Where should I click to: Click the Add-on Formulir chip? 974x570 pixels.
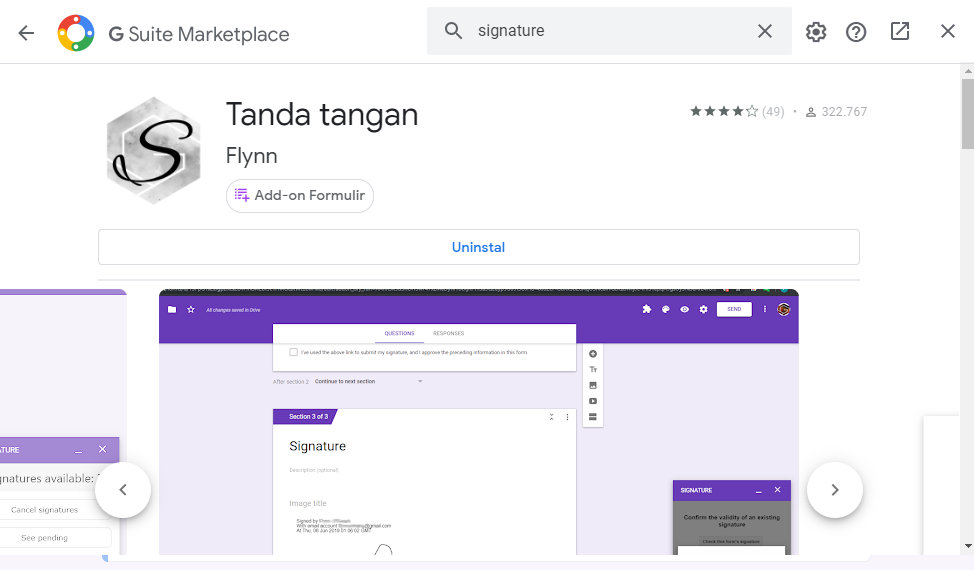click(299, 196)
